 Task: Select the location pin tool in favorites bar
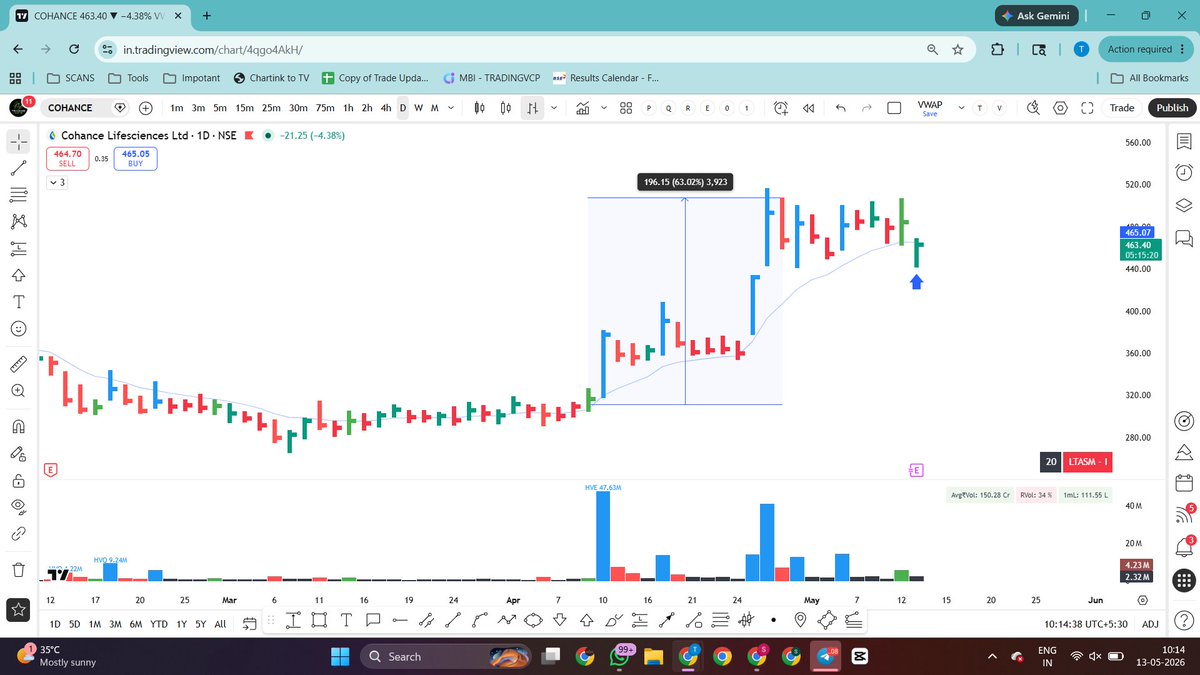(x=800, y=621)
